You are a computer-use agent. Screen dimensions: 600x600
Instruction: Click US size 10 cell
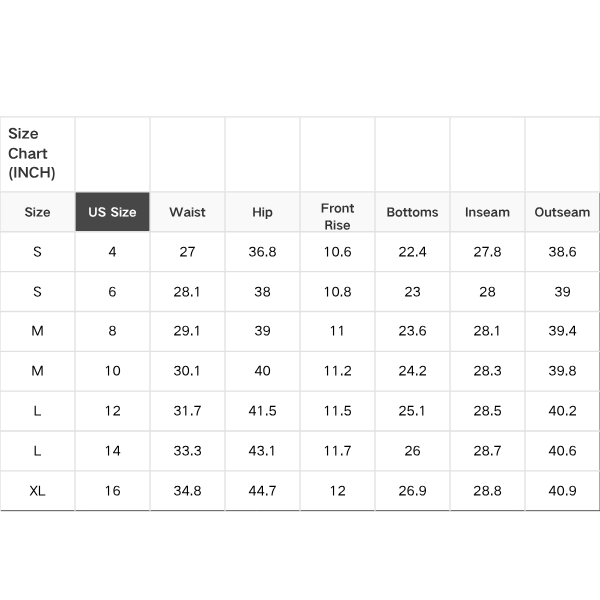(x=112, y=371)
